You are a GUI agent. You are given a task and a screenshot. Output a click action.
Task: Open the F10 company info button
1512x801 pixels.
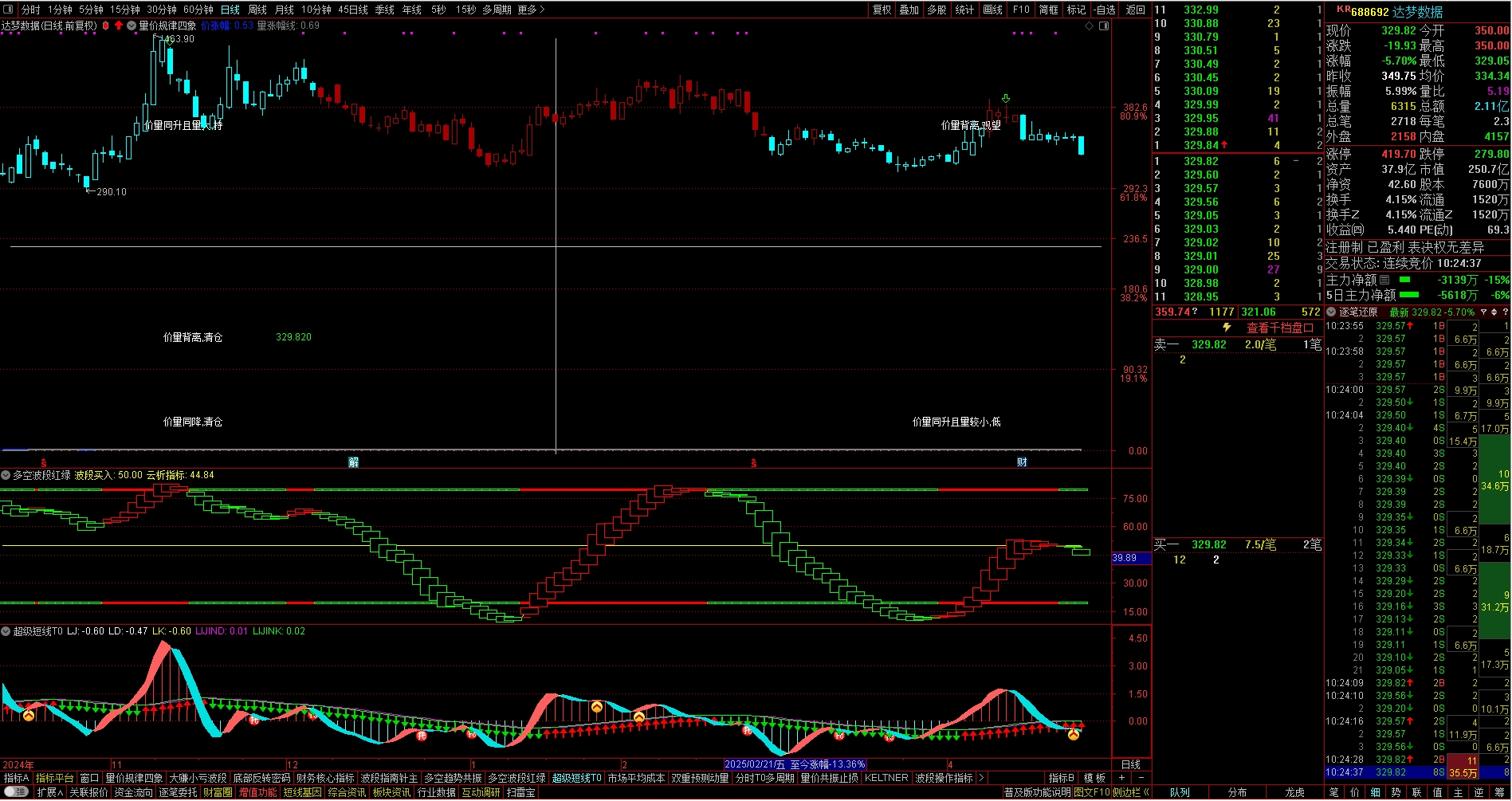click(1021, 10)
